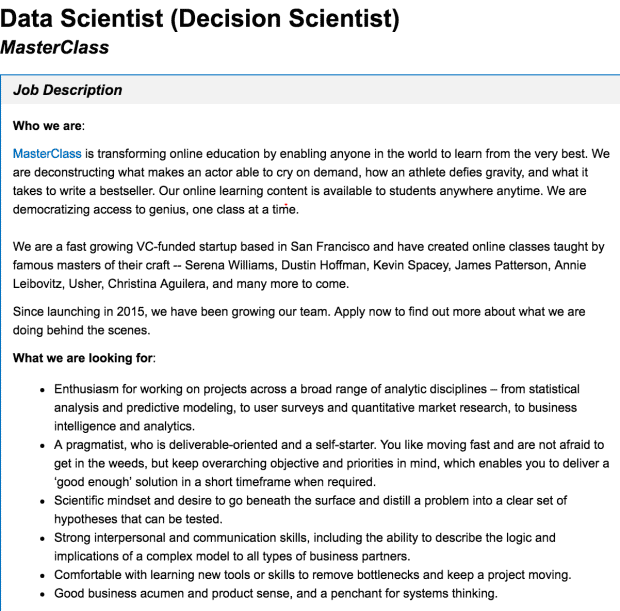Select the Job Description section header bar
Screen dimensions: 620x611
coord(310,90)
